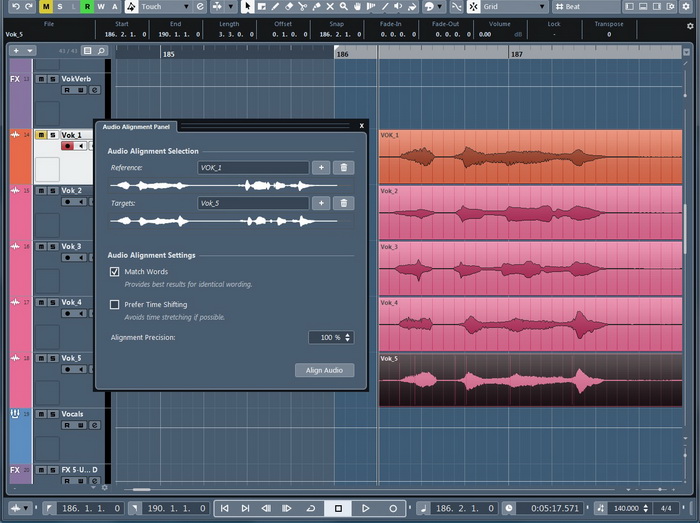Viewport: 700px width, 523px height.
Task: Click the add track plus button
Action: click(x=16, y=51)
